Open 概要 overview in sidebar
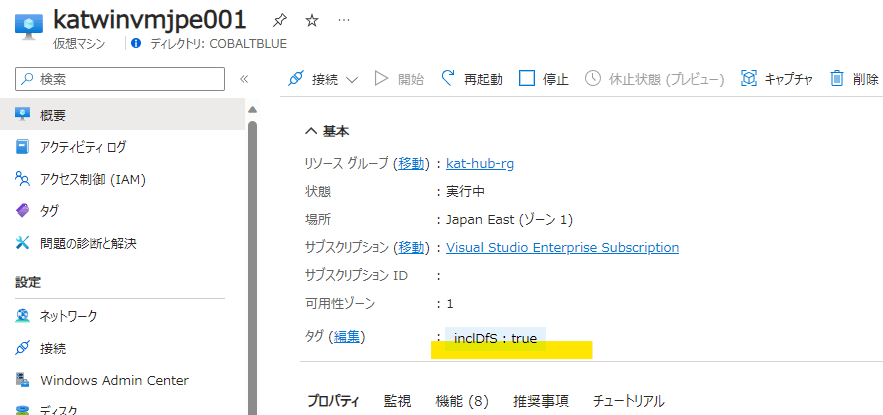This screenshot has height=415, width=883. click(122, 115)
